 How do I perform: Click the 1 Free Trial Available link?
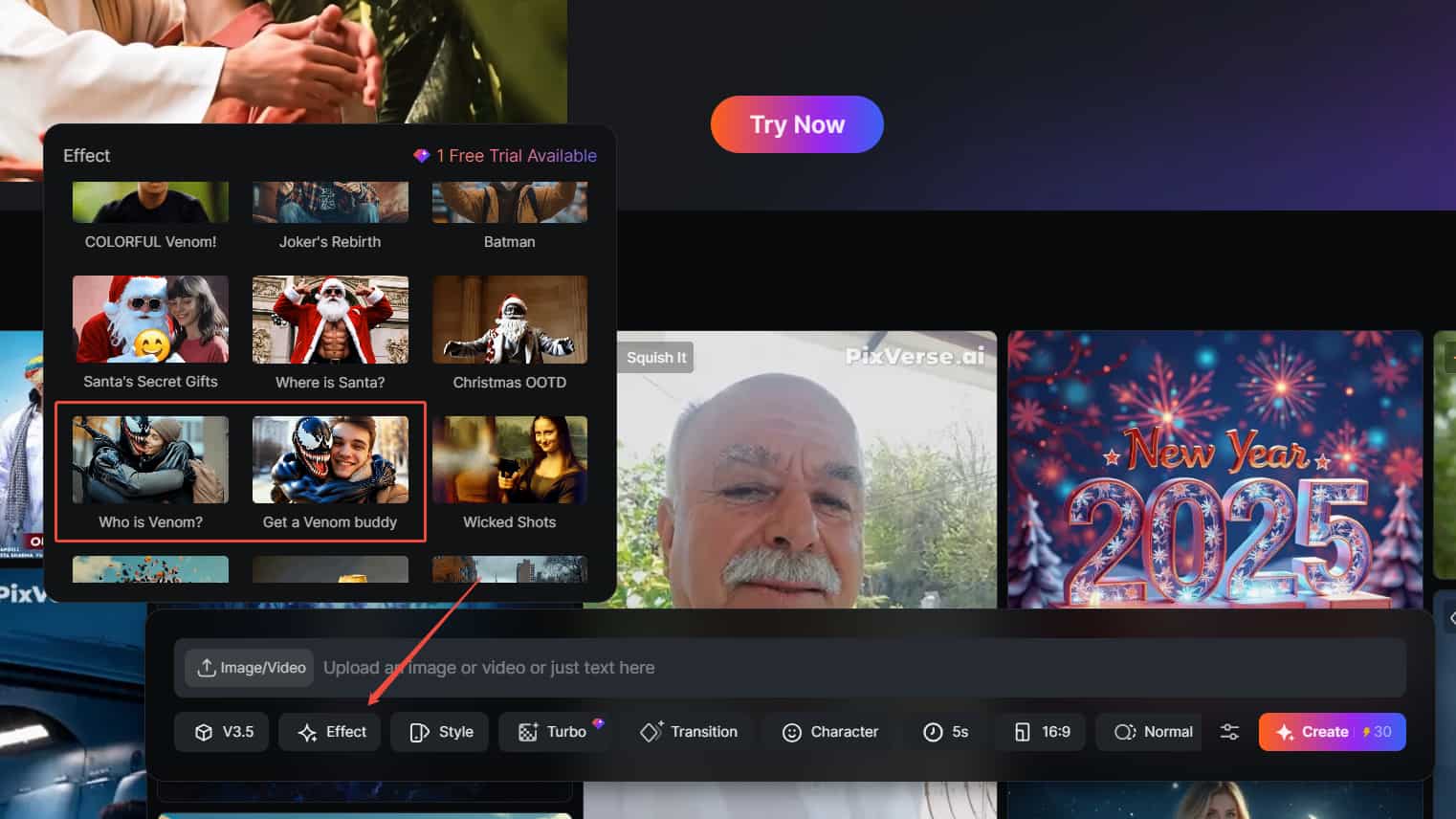[505, 155]
